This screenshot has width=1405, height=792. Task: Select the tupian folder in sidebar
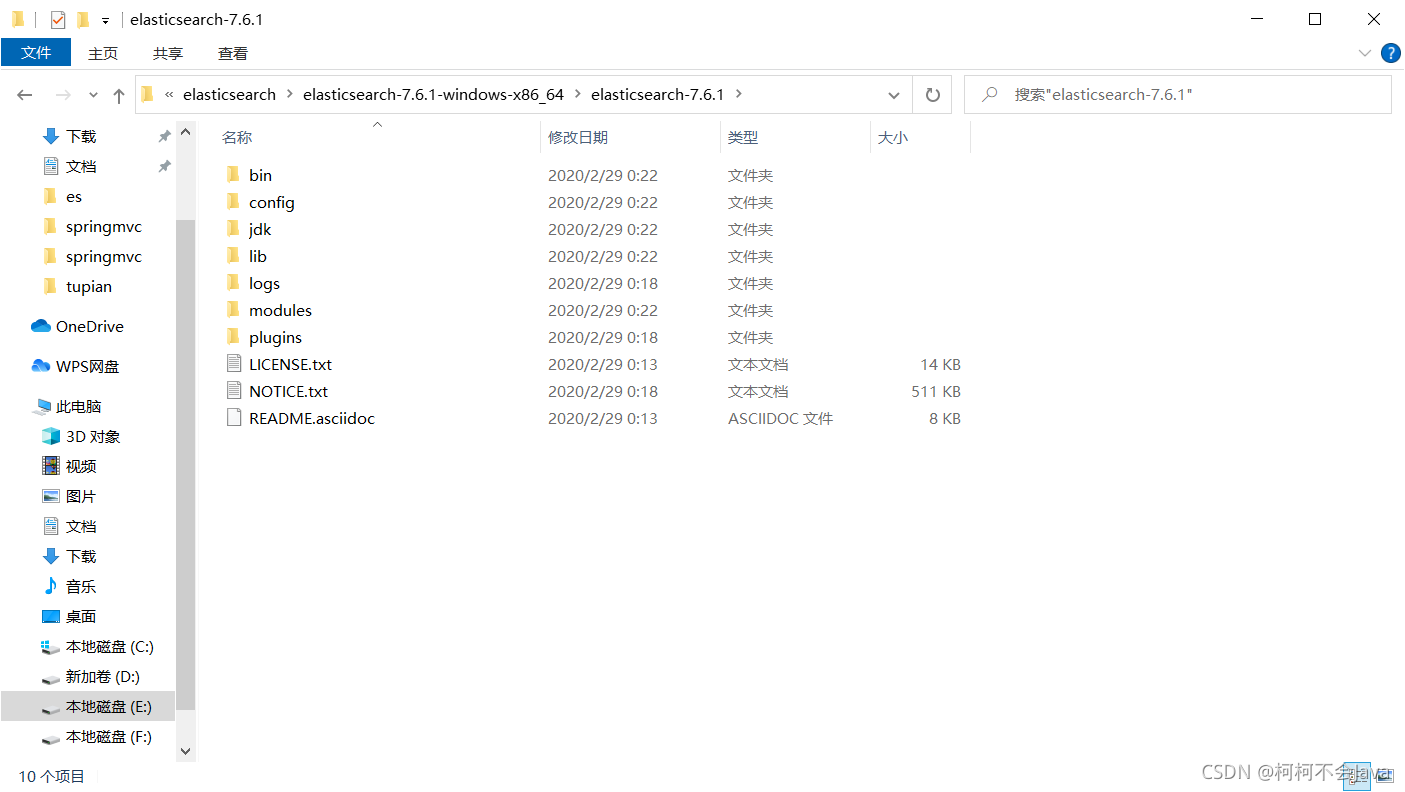pos(88,286)
